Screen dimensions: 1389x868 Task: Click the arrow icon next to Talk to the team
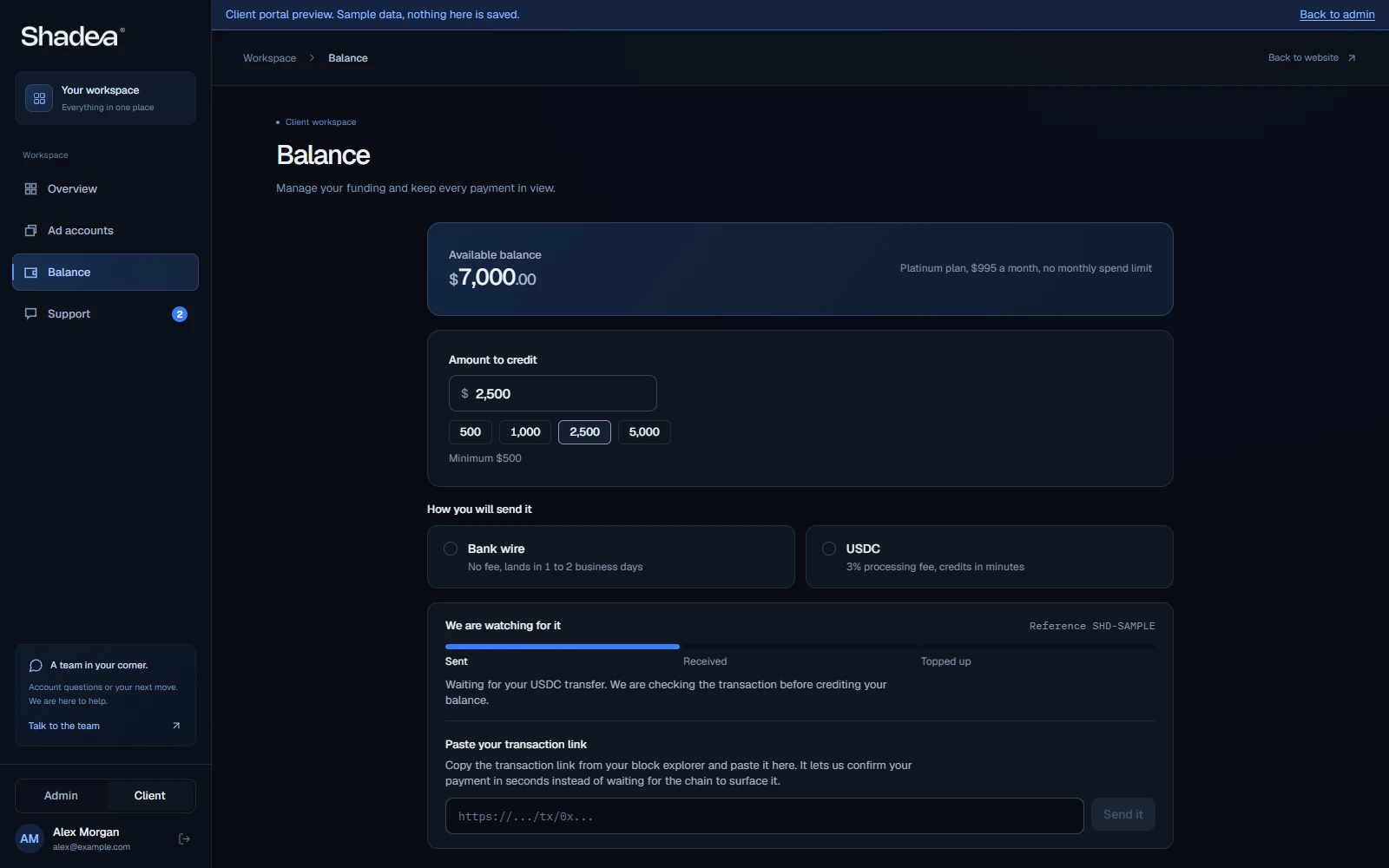click(x=176, y=726)
